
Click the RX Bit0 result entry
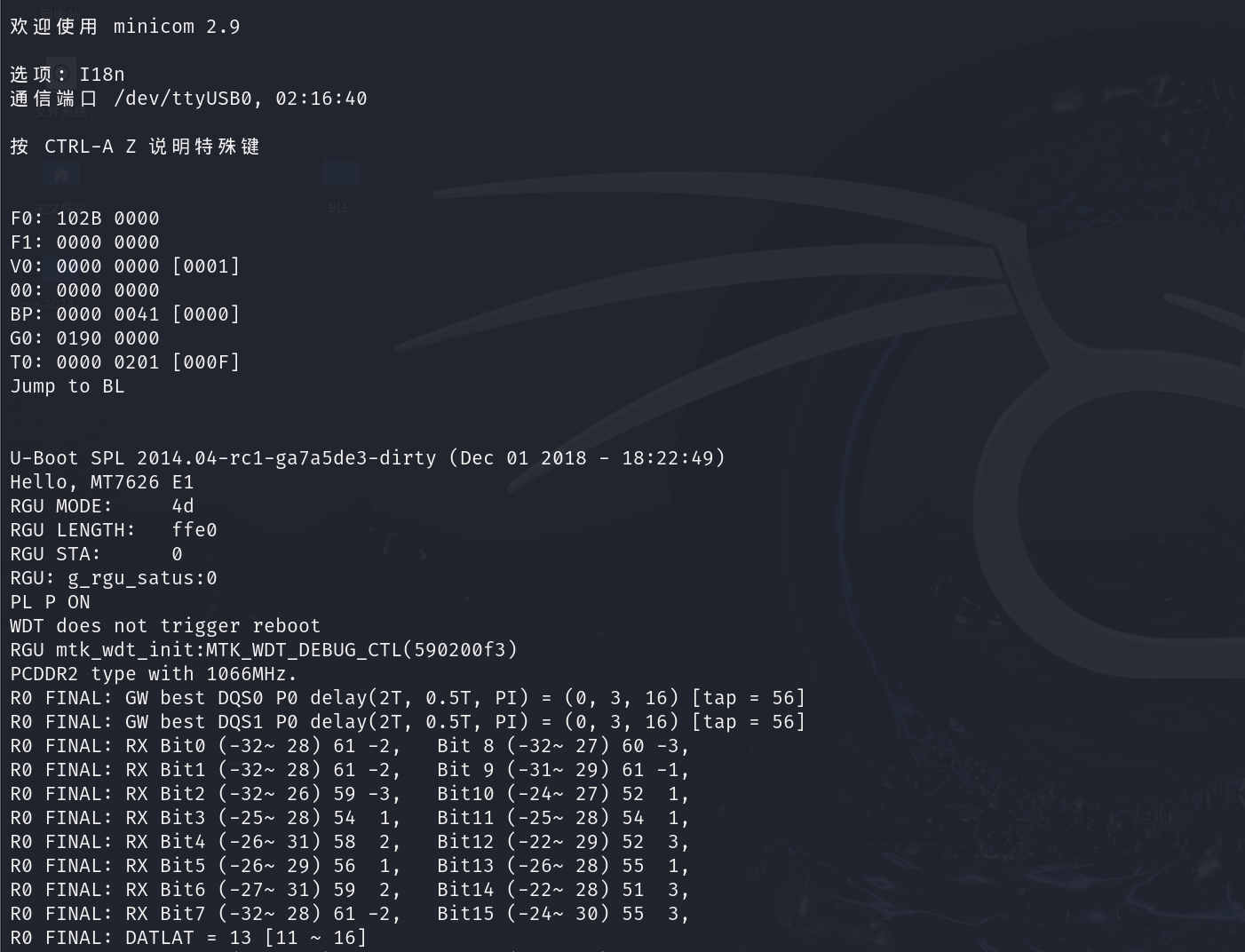263,746
